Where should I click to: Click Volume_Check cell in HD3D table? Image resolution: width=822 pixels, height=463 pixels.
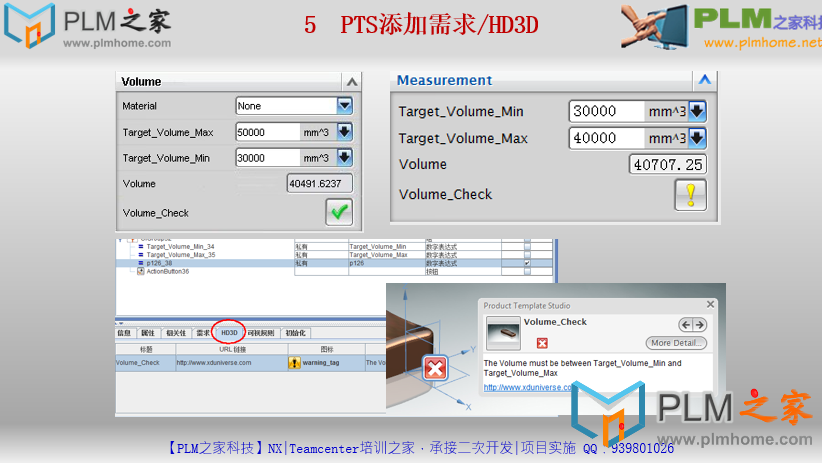[145, 363]
